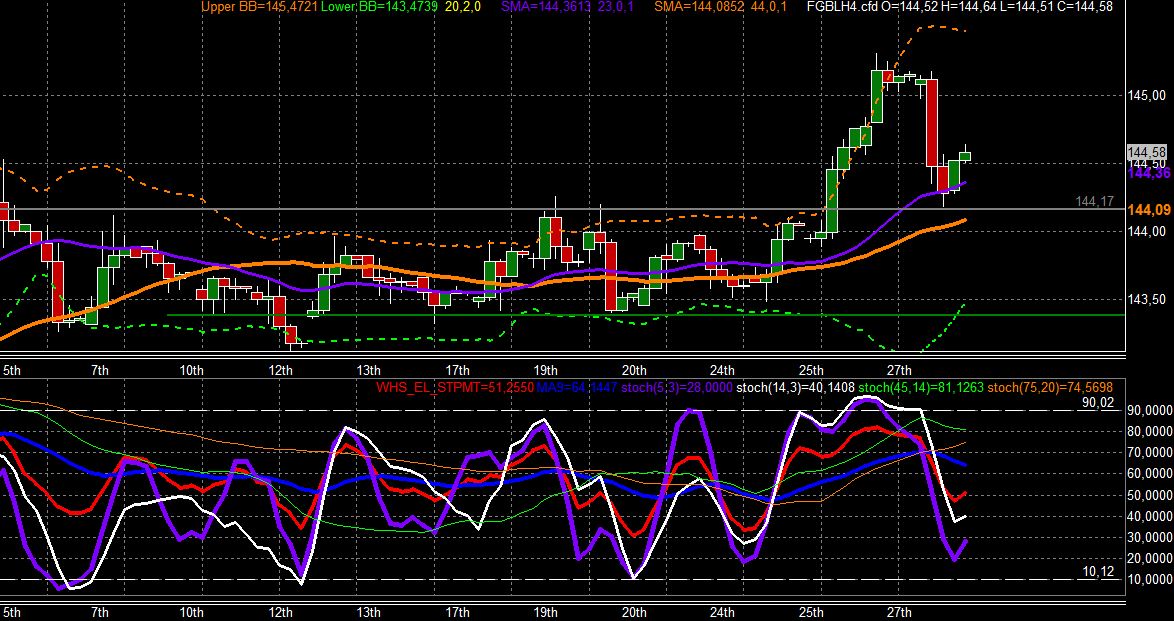Viewport: 1174px width, 621px height.
Task: Click 7th on the price chart date axis
Action: click(100, 371)
